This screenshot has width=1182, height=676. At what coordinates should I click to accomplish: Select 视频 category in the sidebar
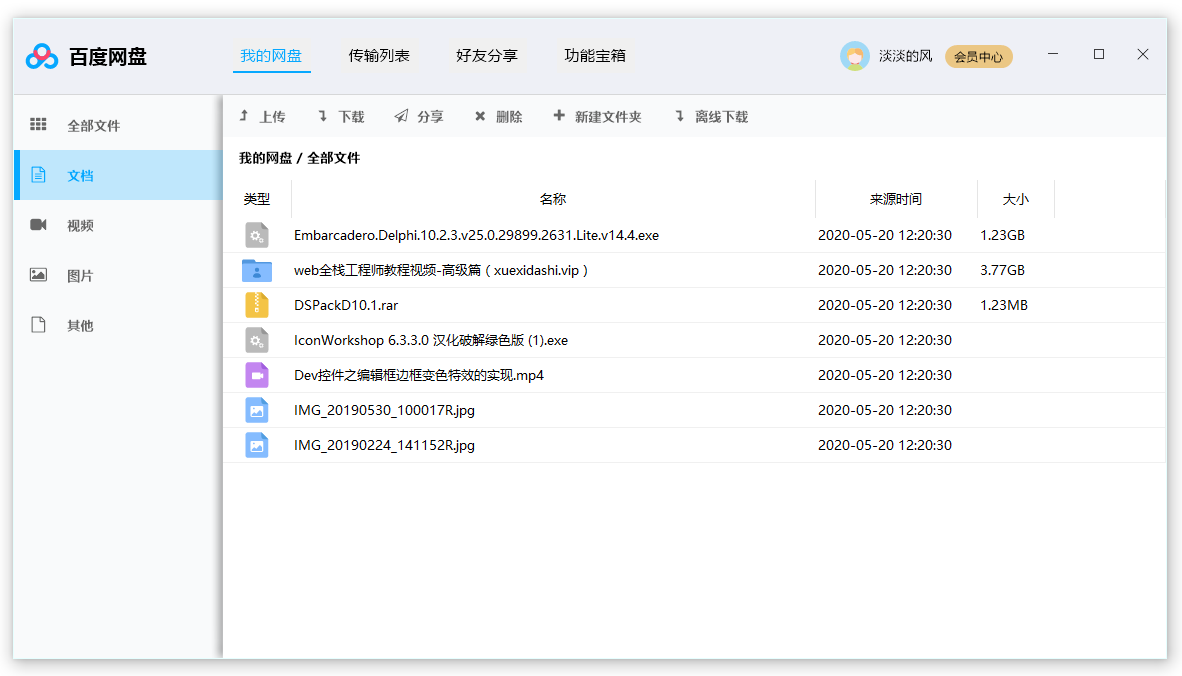[x=118, y=225]
